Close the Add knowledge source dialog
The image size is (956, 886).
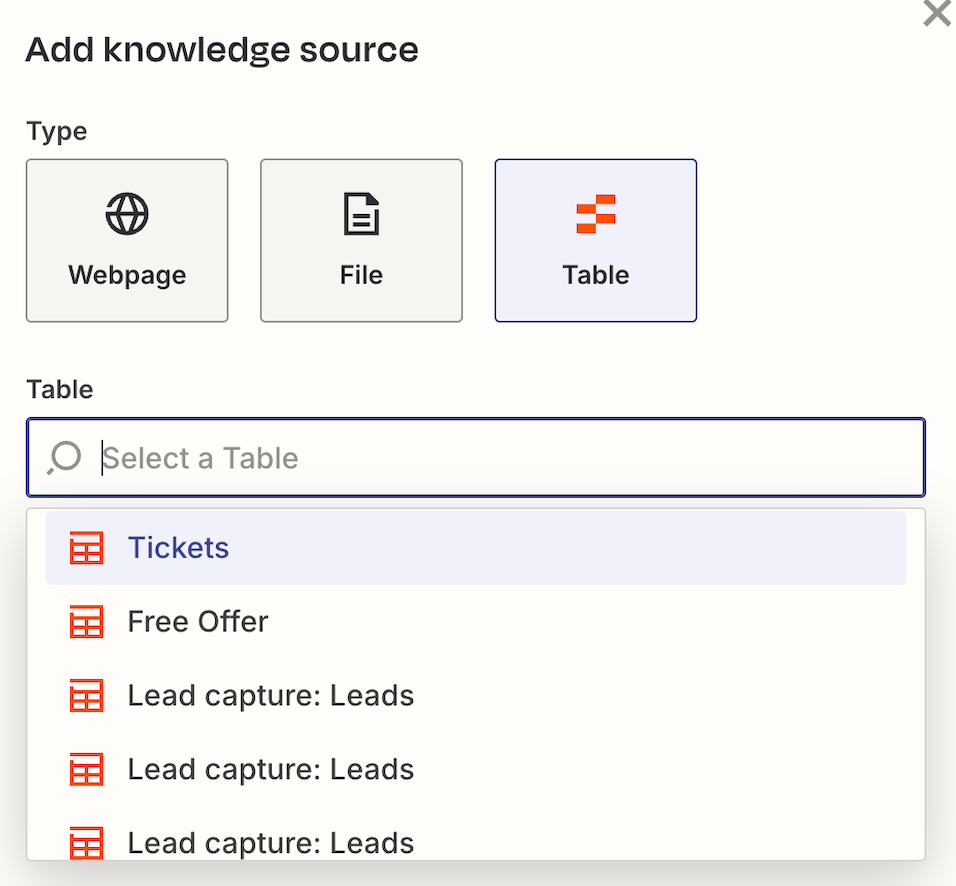pos(937,14)
